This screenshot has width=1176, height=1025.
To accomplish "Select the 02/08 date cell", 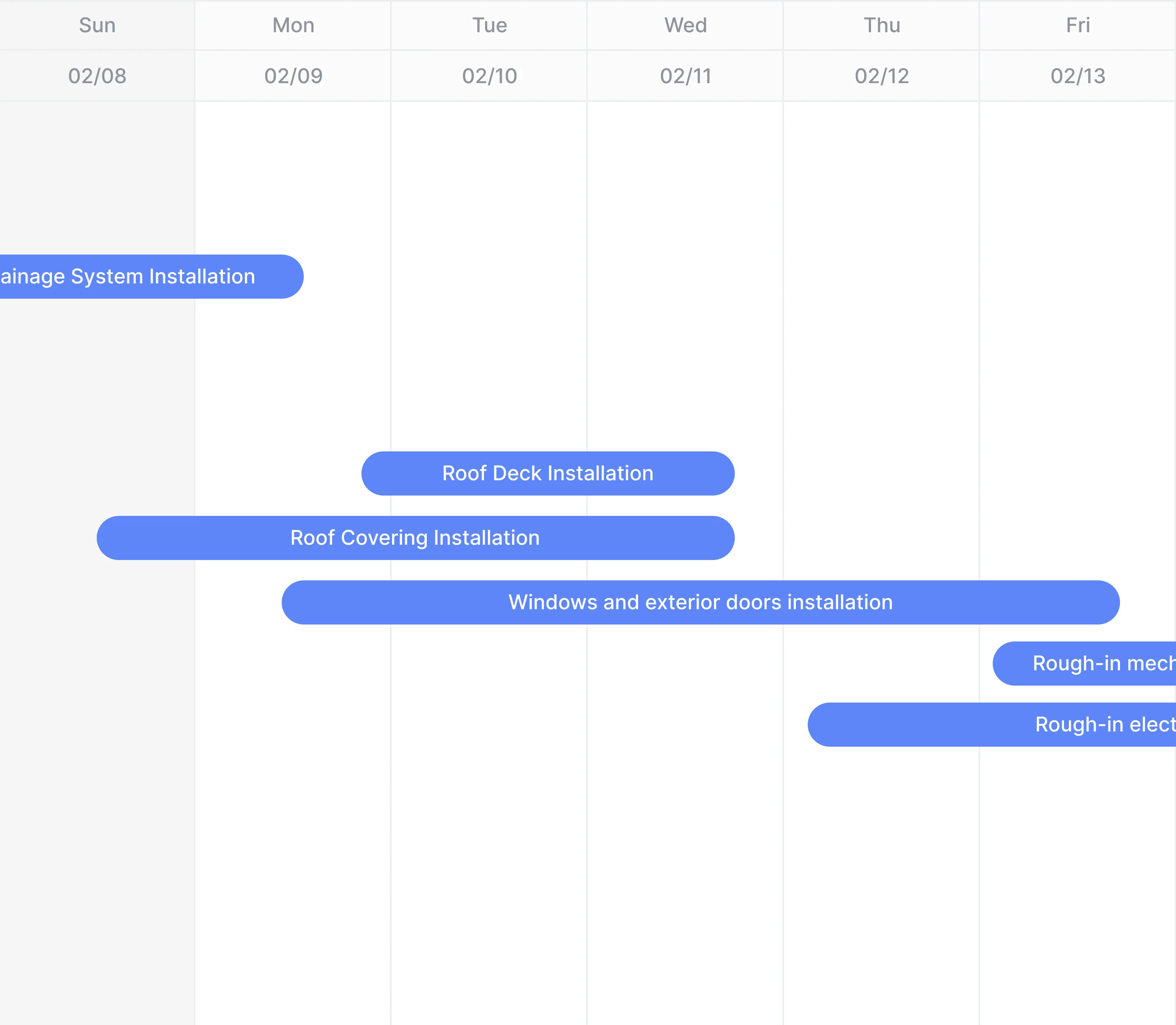I will (x=97, y=76).
